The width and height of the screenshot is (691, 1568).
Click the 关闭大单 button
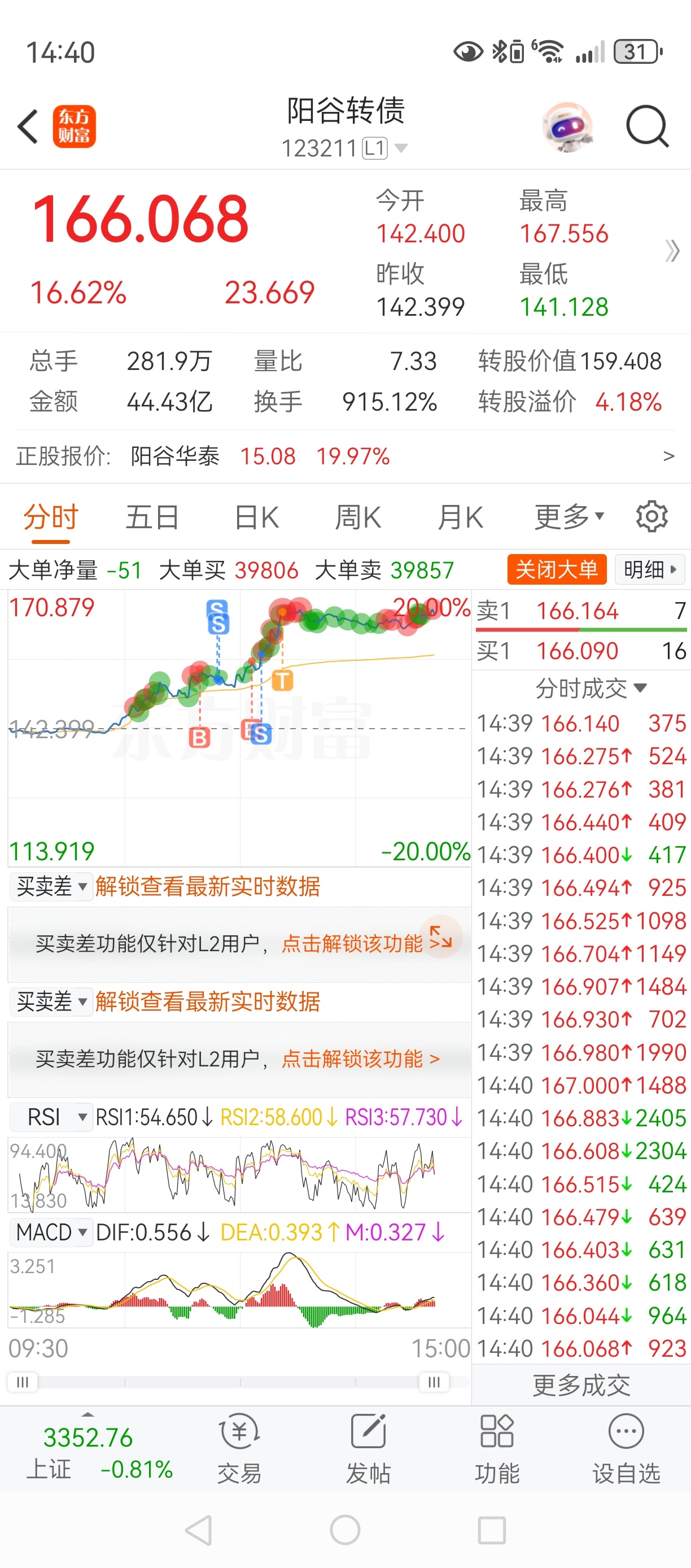tap(557, 570)
